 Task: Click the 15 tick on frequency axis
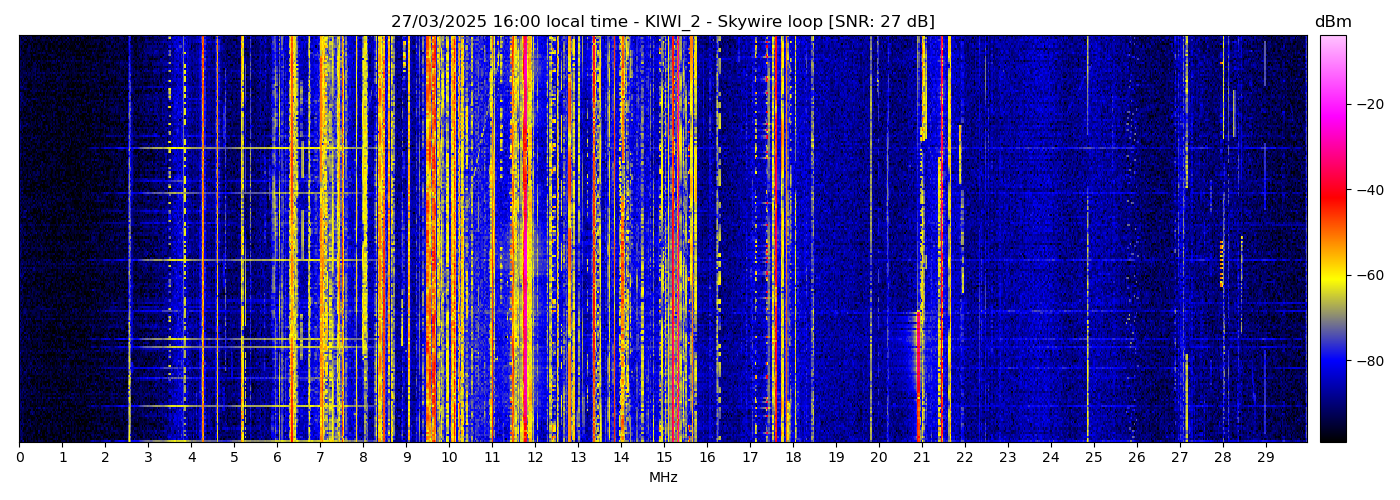pos(664,458)
